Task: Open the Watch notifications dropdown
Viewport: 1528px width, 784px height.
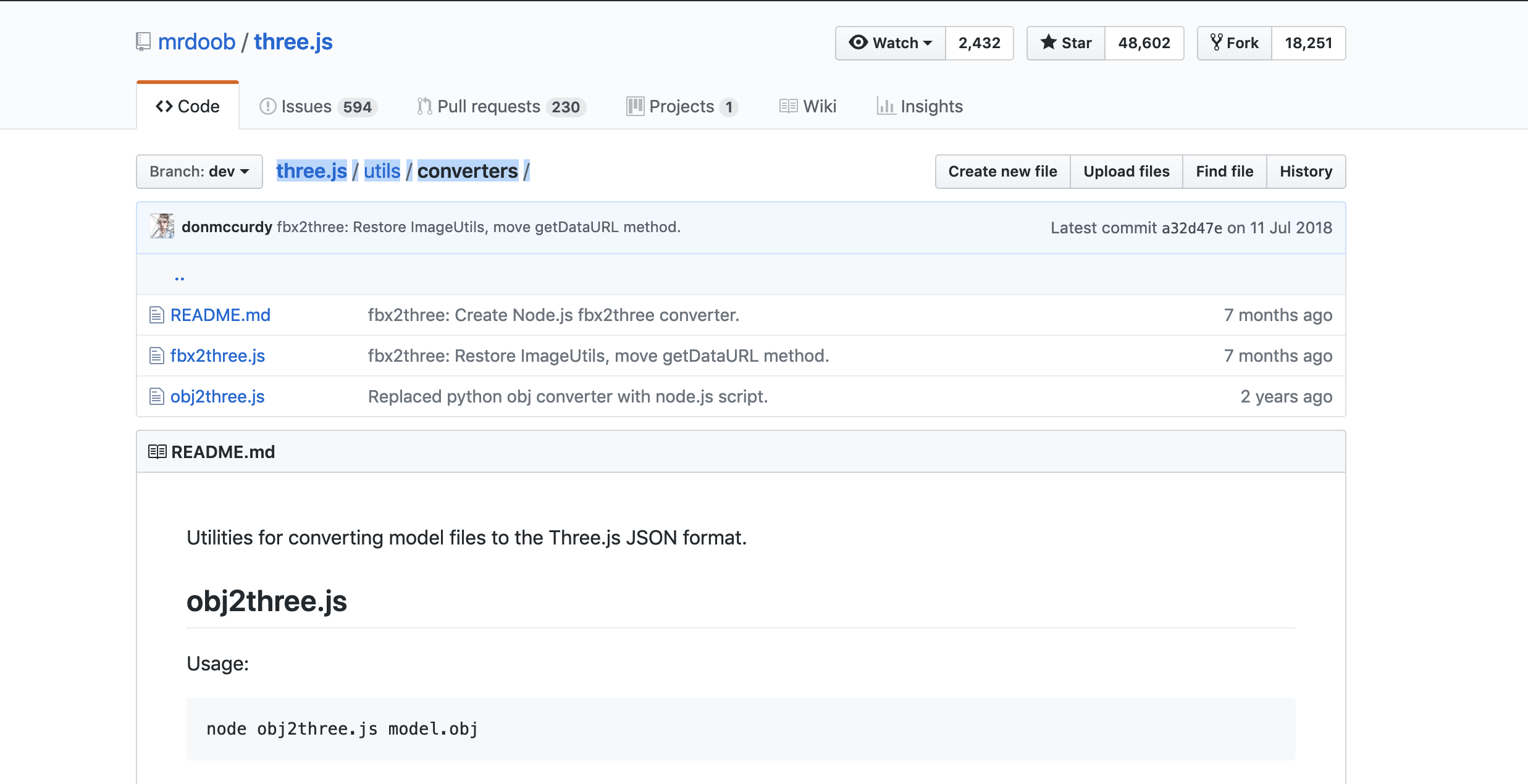Action: (890, 43)
